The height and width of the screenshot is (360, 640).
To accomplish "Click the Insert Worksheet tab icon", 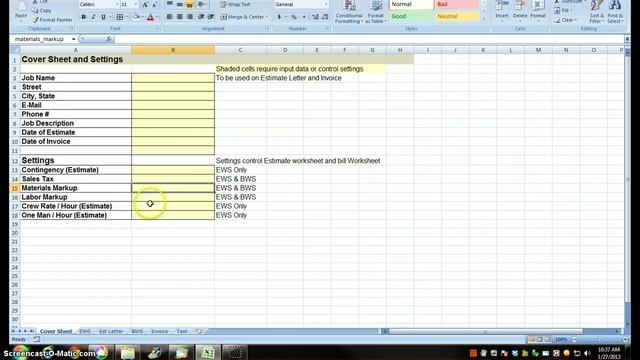I will (199, 331).
